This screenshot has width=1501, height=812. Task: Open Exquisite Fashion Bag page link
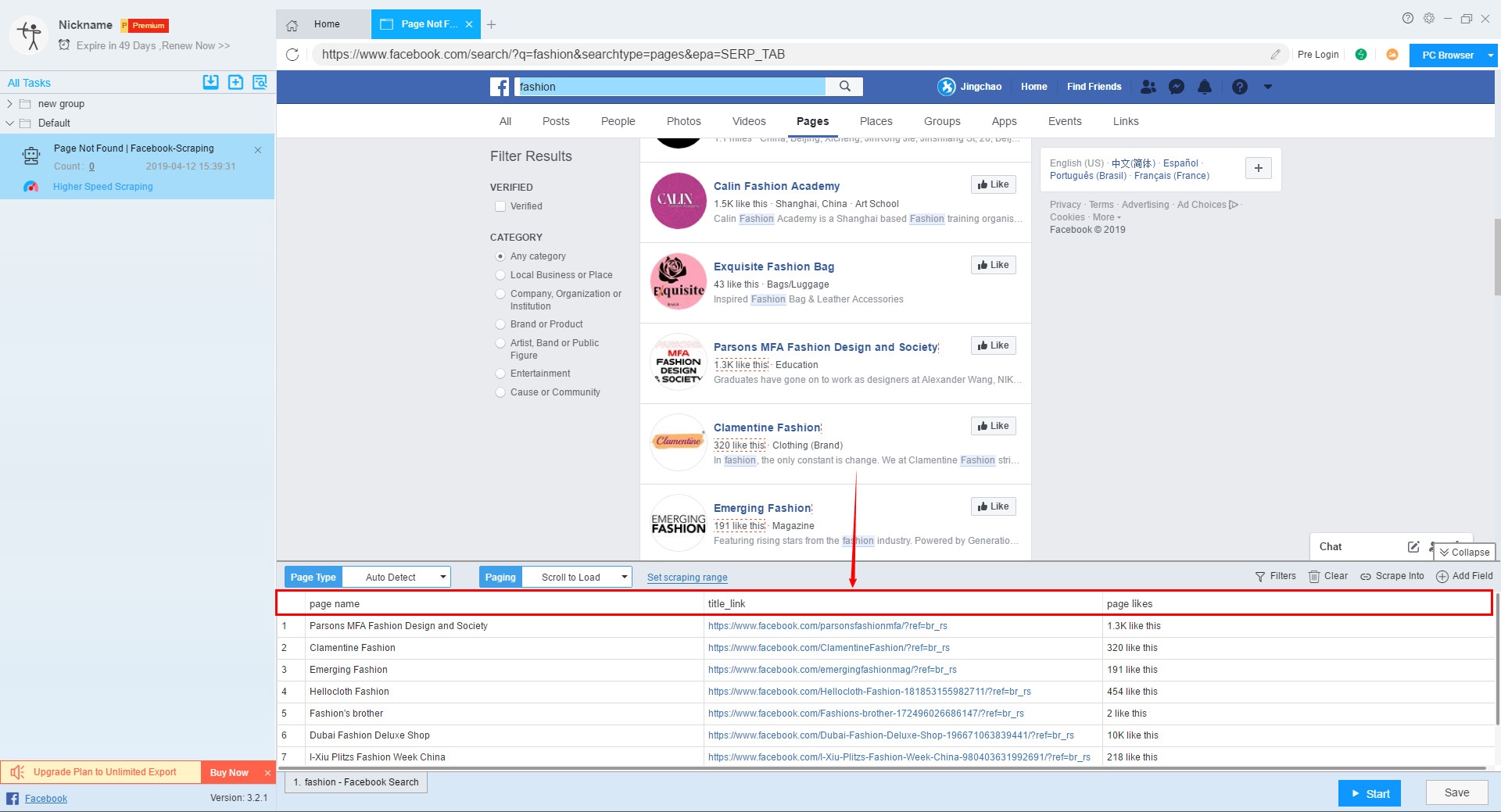774,266
